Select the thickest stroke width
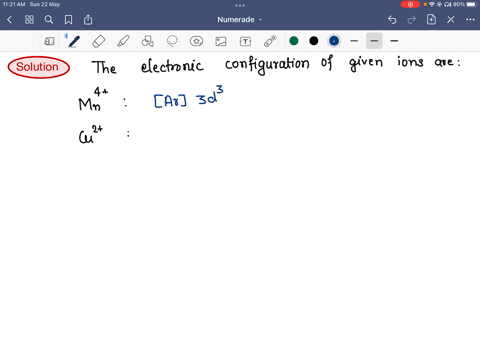This screenshot has height=360, width=480. [x=394, y=41]
